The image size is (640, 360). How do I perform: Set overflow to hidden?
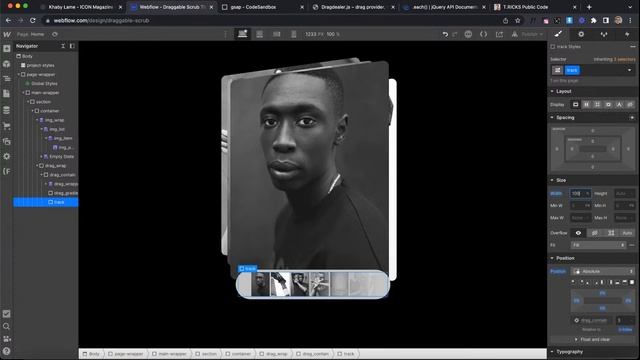point(595,233)
